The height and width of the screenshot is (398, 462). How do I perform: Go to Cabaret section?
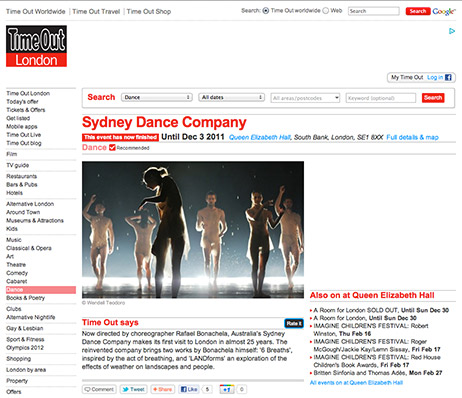(17, 281)
